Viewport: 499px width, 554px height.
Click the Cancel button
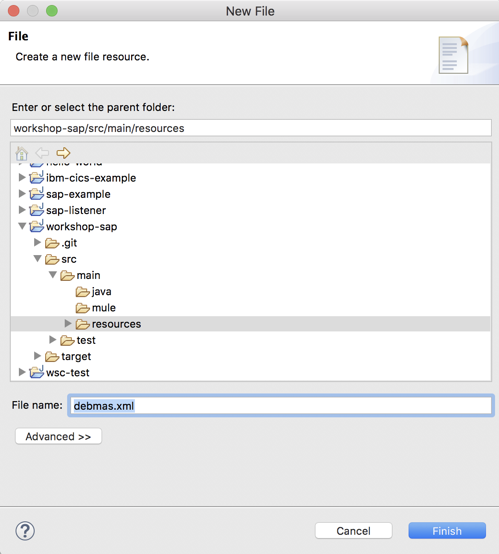pos(353,531)
